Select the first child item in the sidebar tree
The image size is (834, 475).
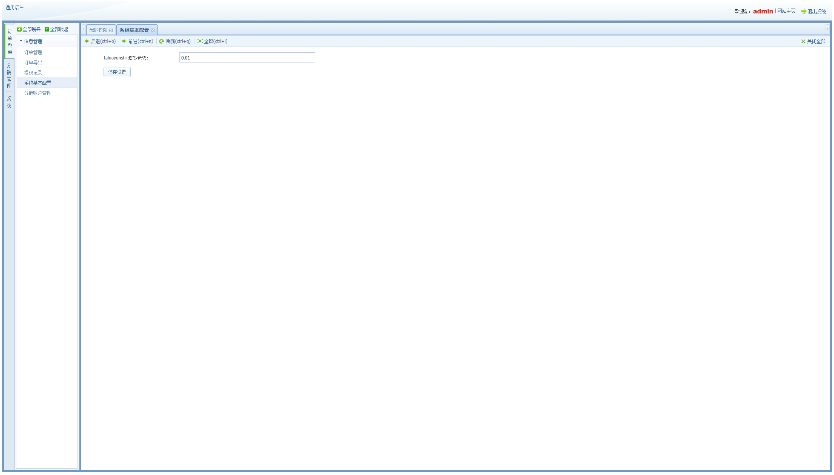tap(34, 52)
